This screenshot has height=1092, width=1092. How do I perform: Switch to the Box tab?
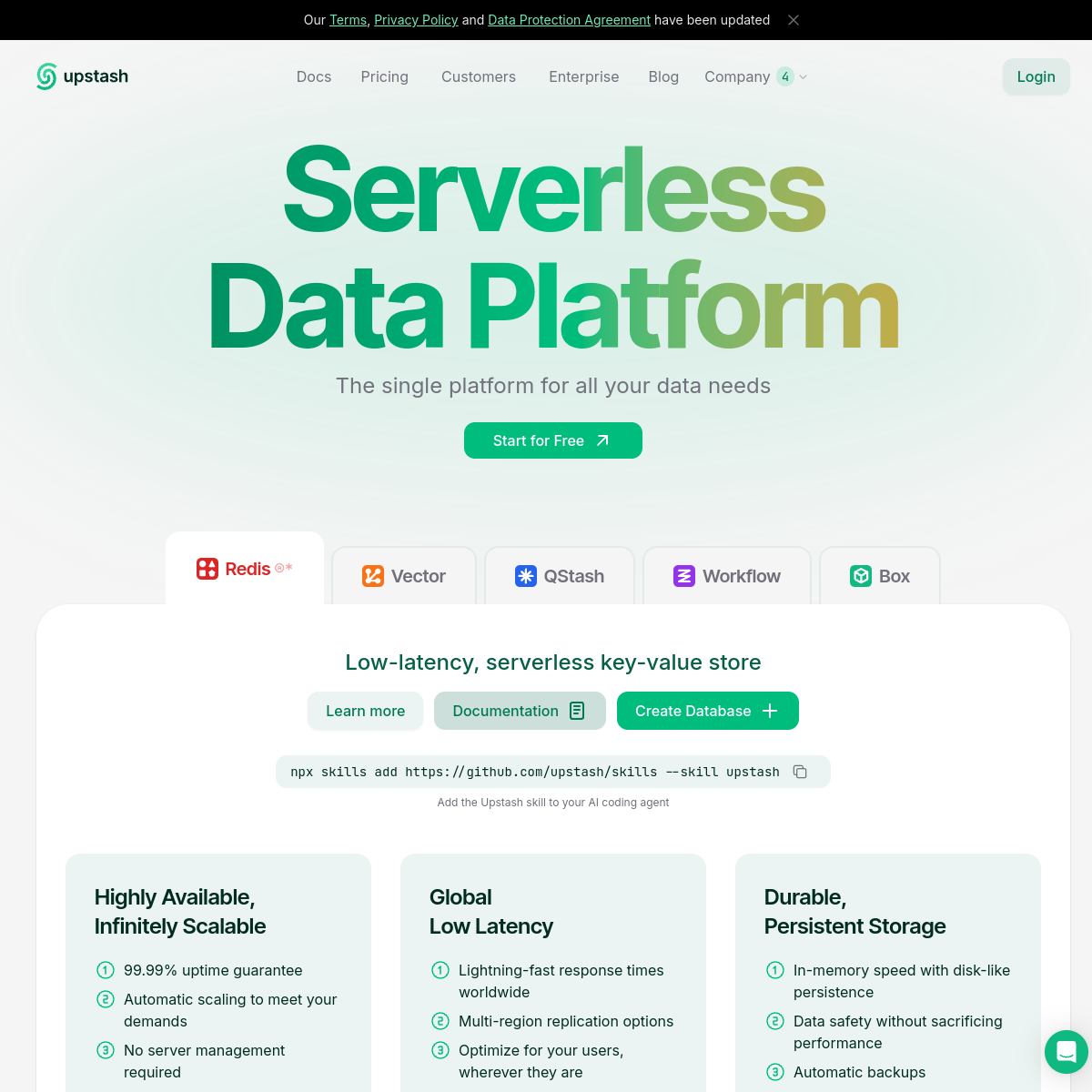pos(880,576)
